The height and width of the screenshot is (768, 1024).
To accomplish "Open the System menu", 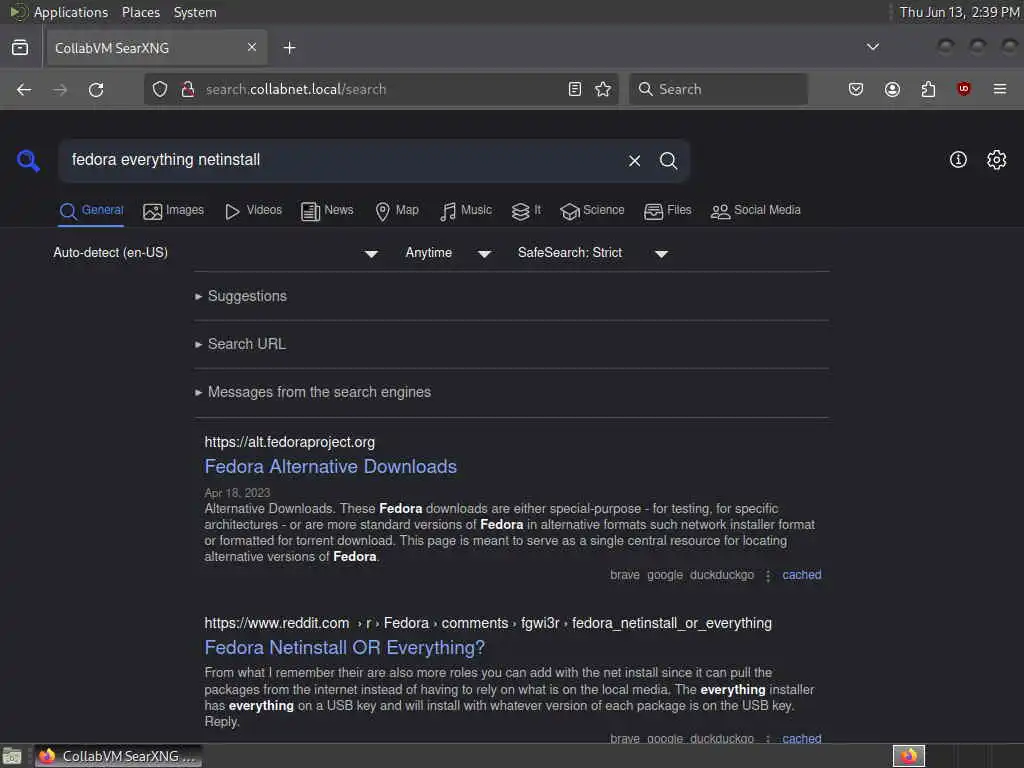I will coord(195,12).
